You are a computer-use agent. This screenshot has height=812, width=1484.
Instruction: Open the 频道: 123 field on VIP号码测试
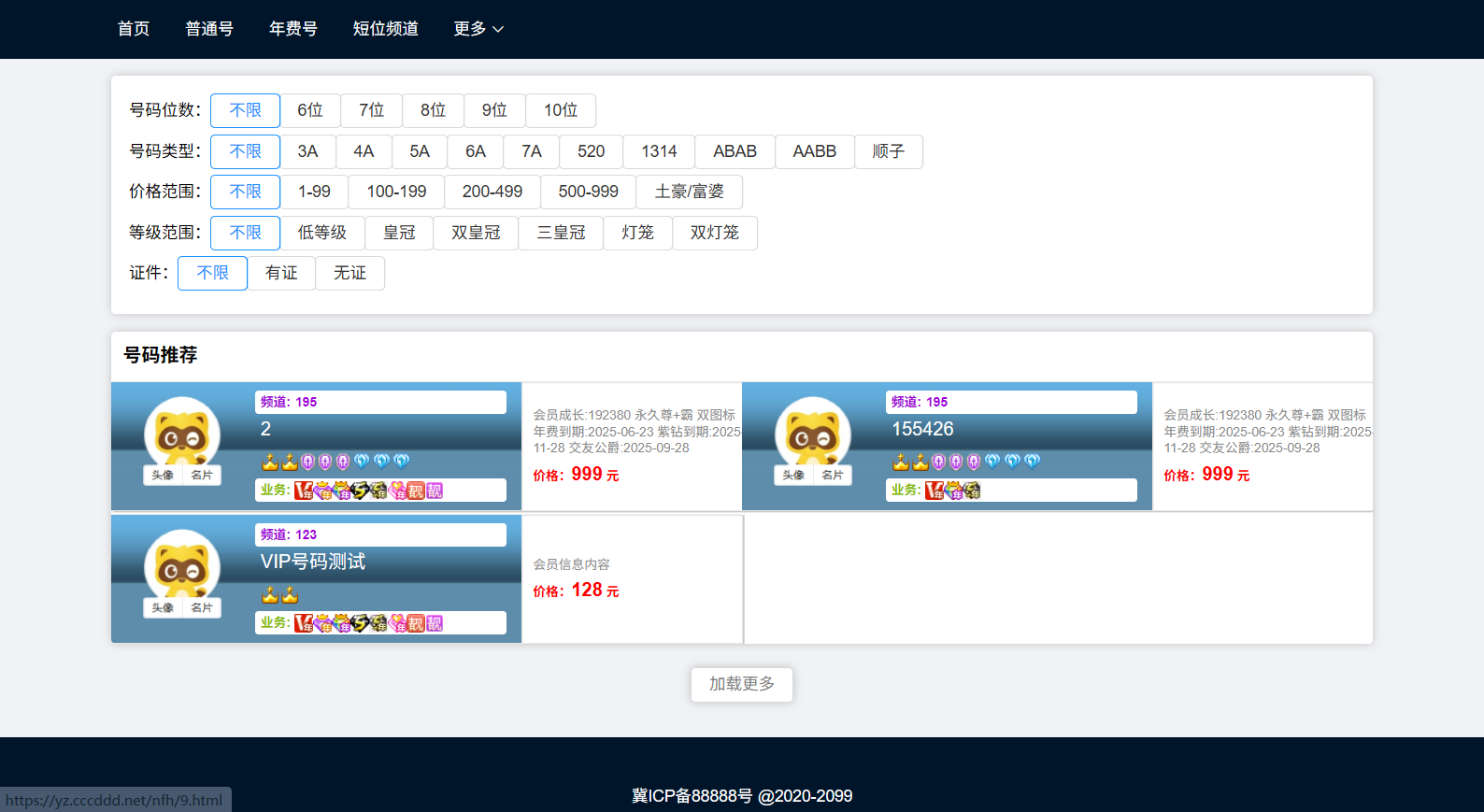point(380,534)
